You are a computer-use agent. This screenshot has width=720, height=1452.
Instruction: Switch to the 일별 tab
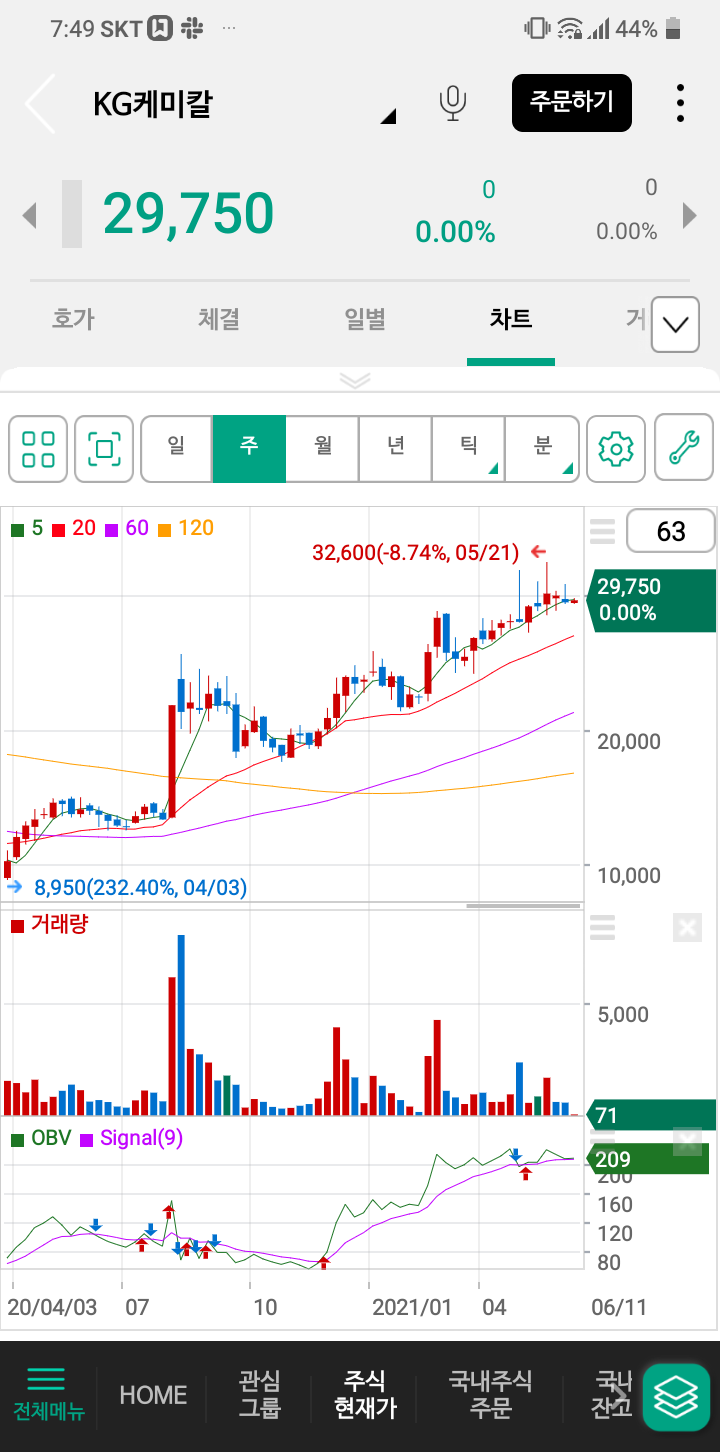pos(365,319)
